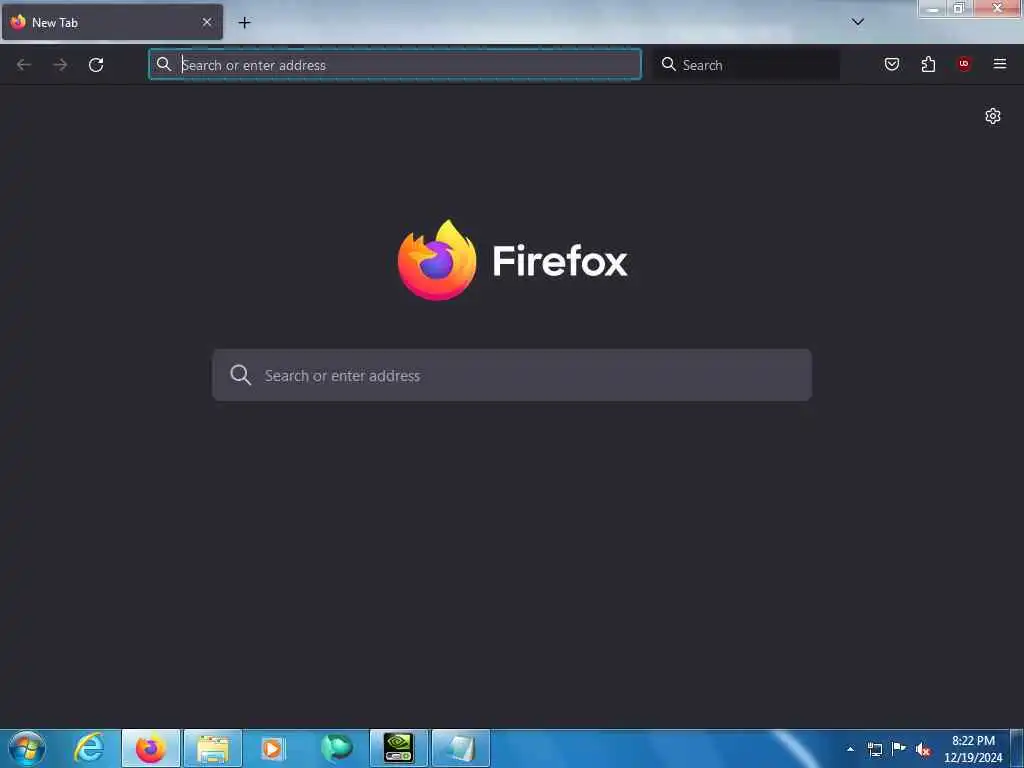Open the green chat bubble taskbar app
Viewport: 1024px width, 768px height.
tap(336, 748)
